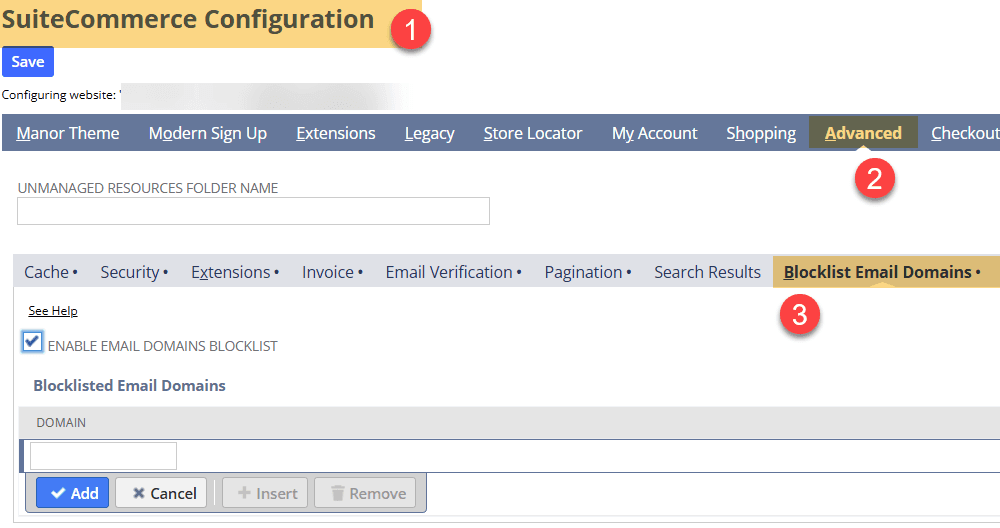Click the Remove button with trash icon
Viewport: 1000px width, 528px height.
365,493
